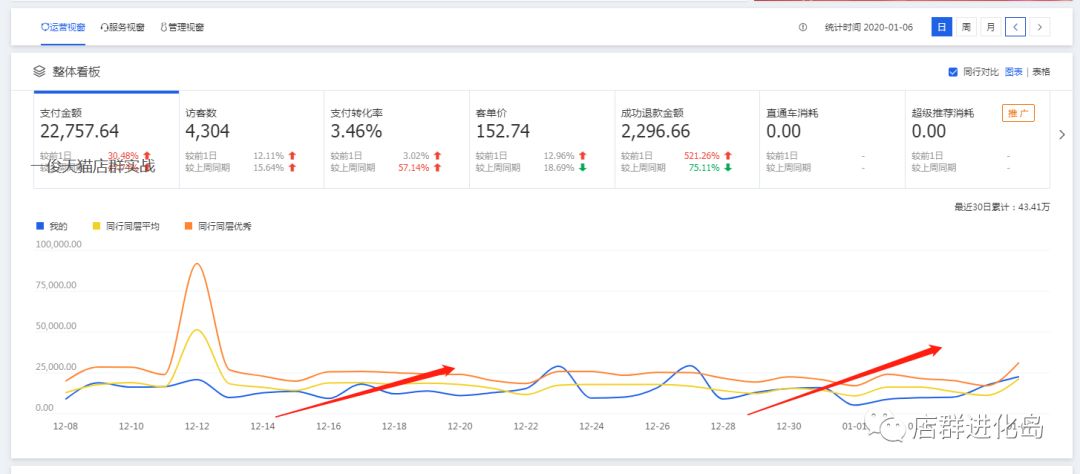Select the 日 daily period button

(x=942, y=28)
